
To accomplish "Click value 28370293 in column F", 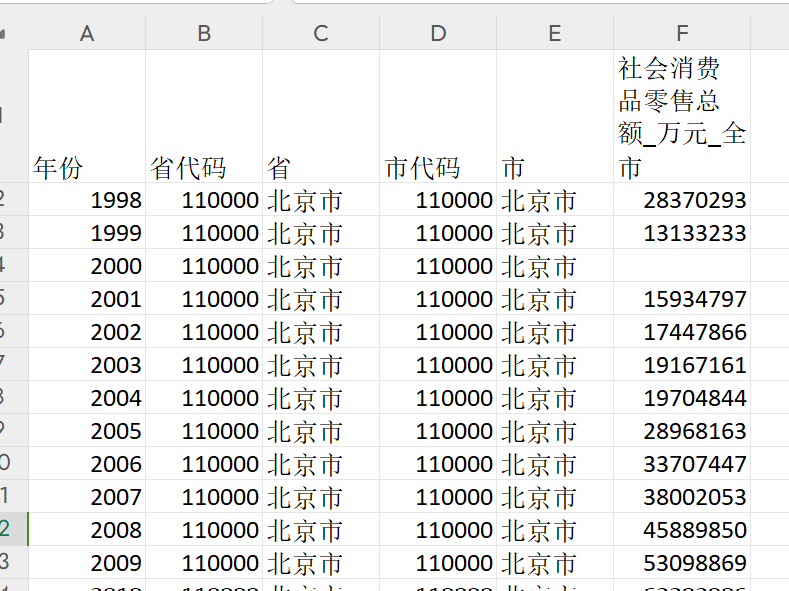I will tap(682, 199).
